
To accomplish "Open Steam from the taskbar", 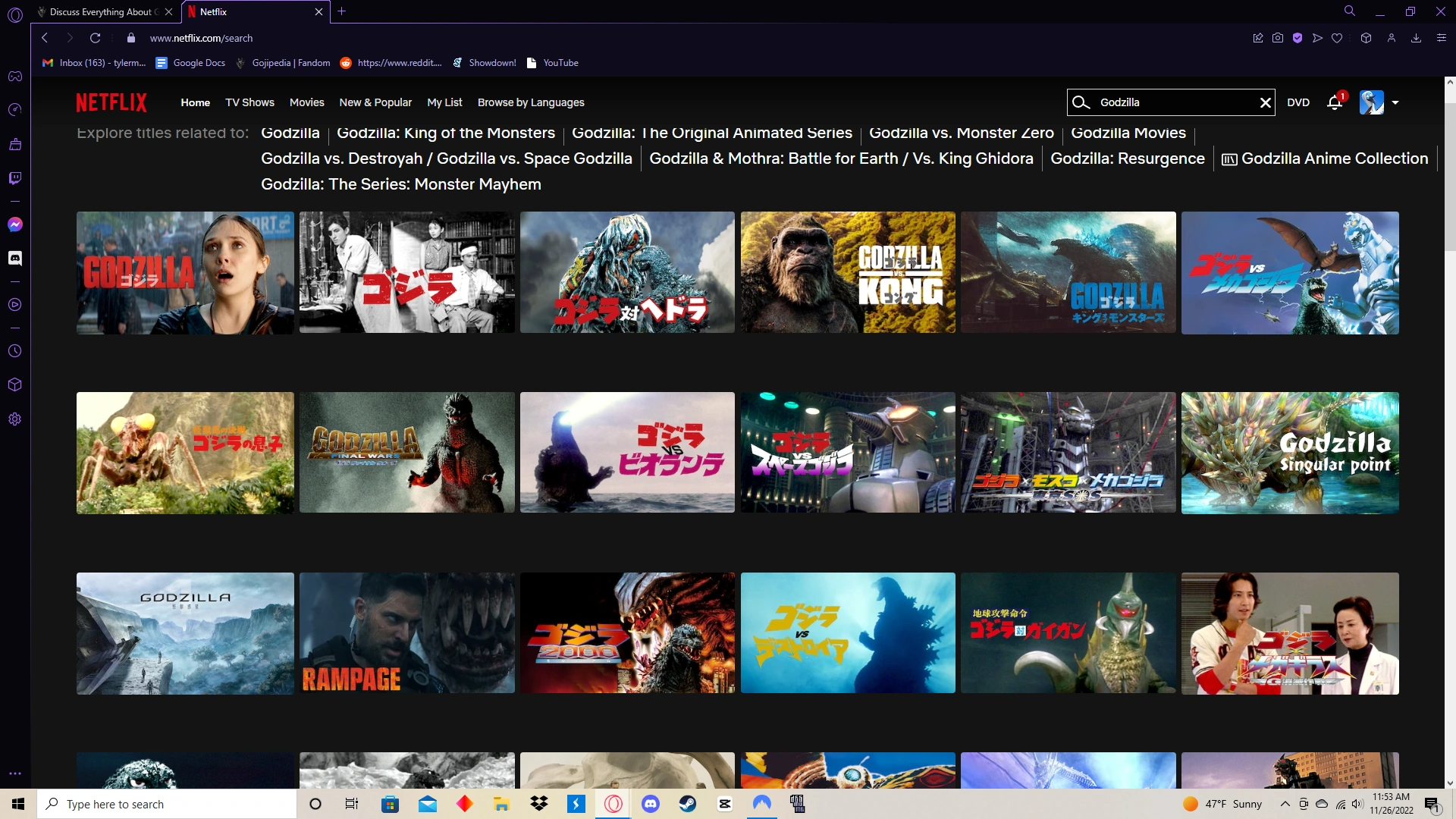I will click(688, 804).
